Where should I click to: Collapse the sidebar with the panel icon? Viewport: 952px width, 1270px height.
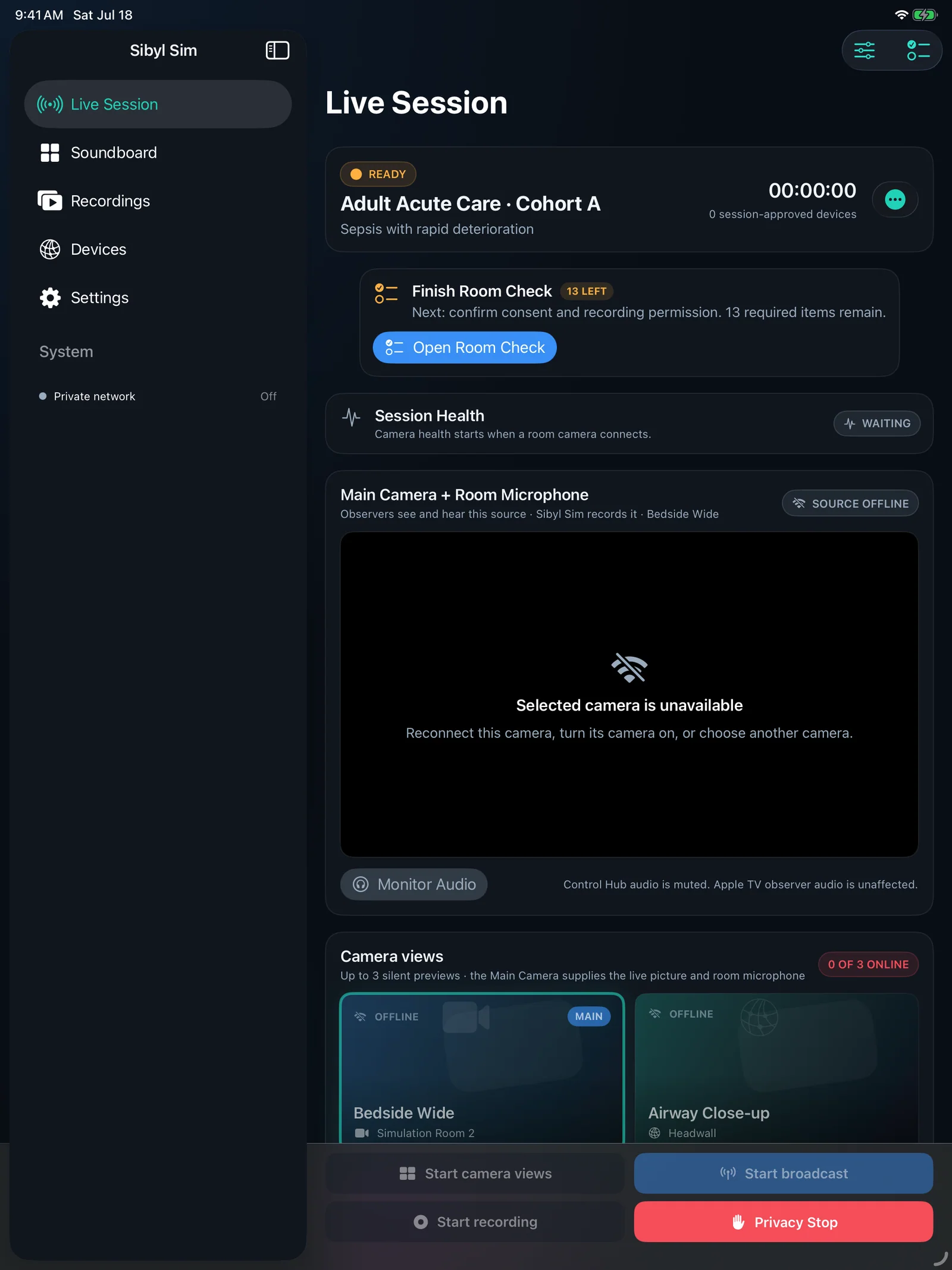click(277, 51)
